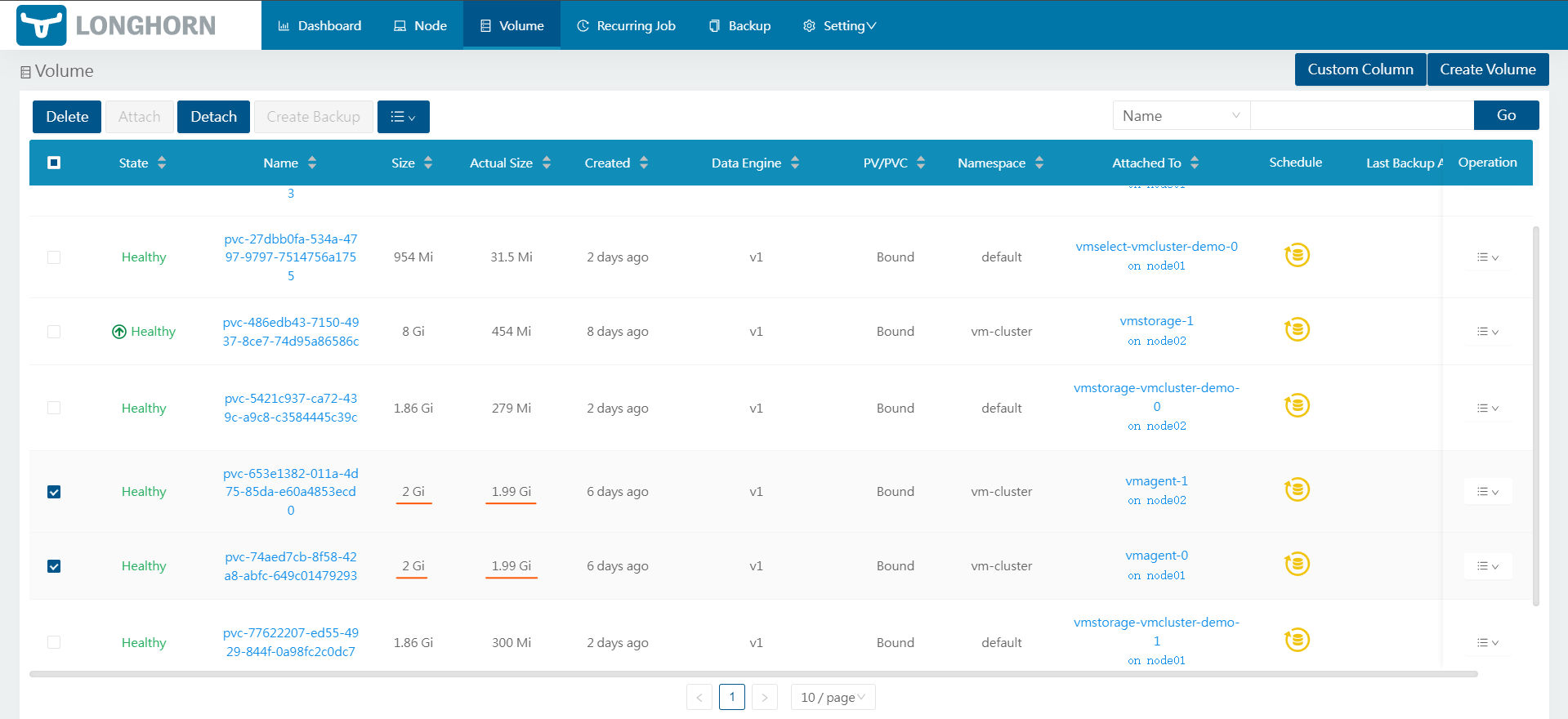Viewport: 1568px width, 719px height.
Task: Click schedule icon for vmagent-0 volume
Action: click(1297, 565)
